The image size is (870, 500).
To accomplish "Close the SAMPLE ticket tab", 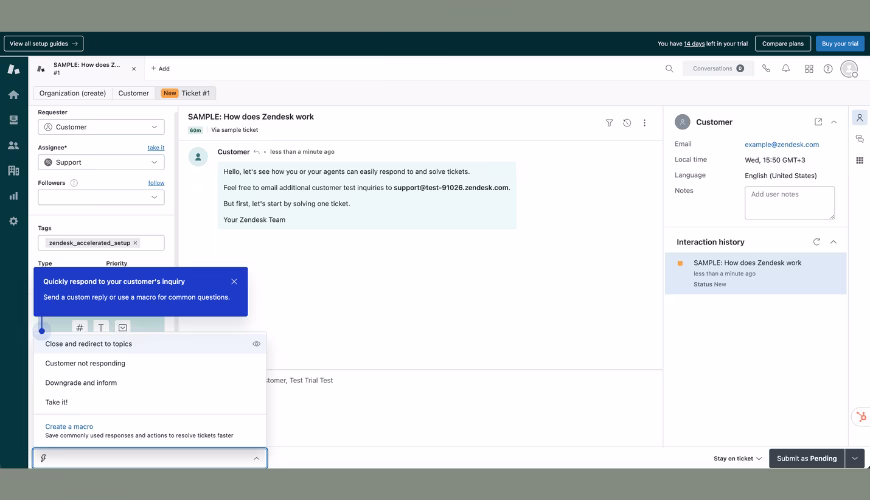I will pos(134,69).
